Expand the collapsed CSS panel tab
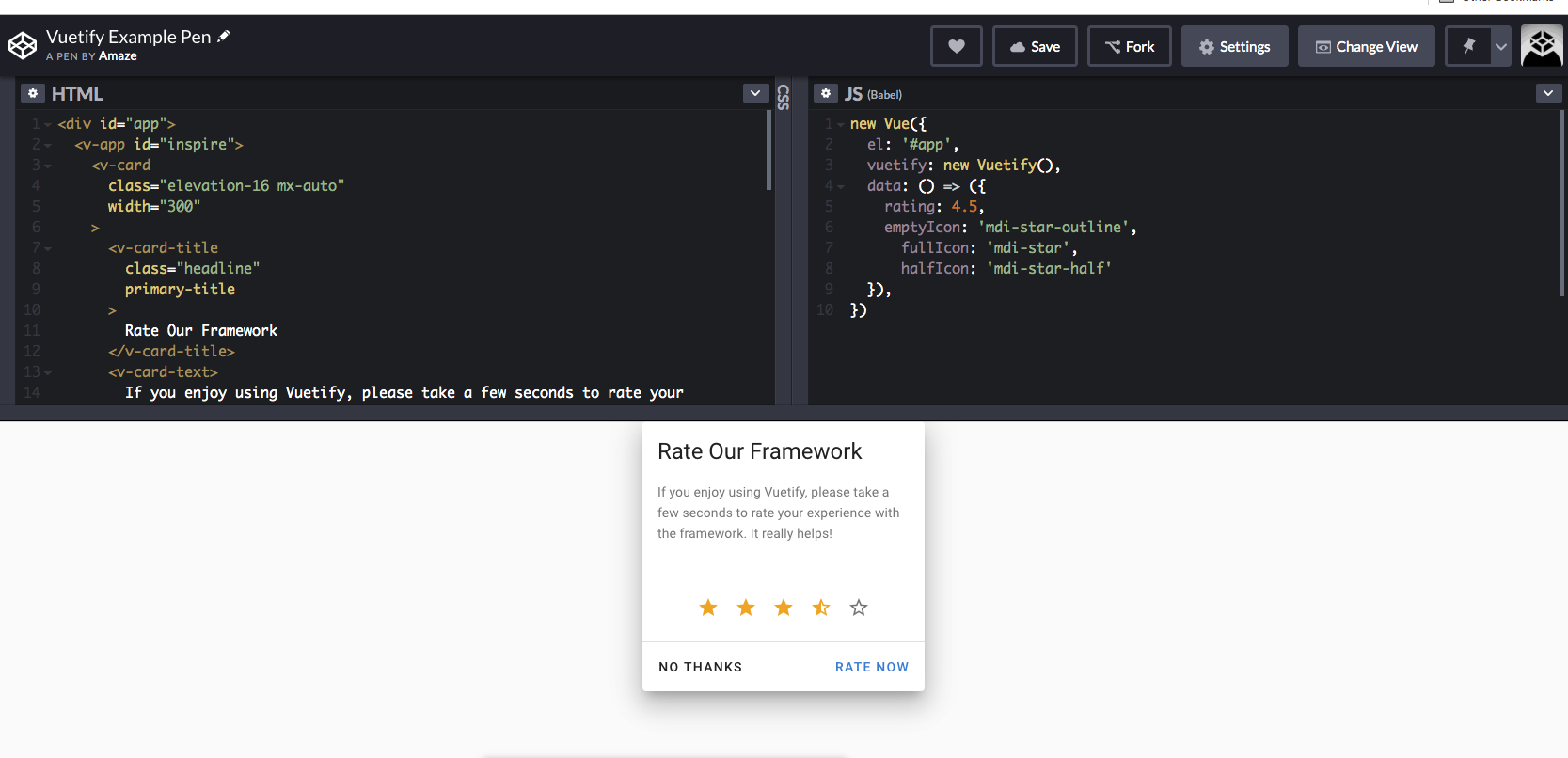The image size is (1568, 758). [x=784, y=97]
